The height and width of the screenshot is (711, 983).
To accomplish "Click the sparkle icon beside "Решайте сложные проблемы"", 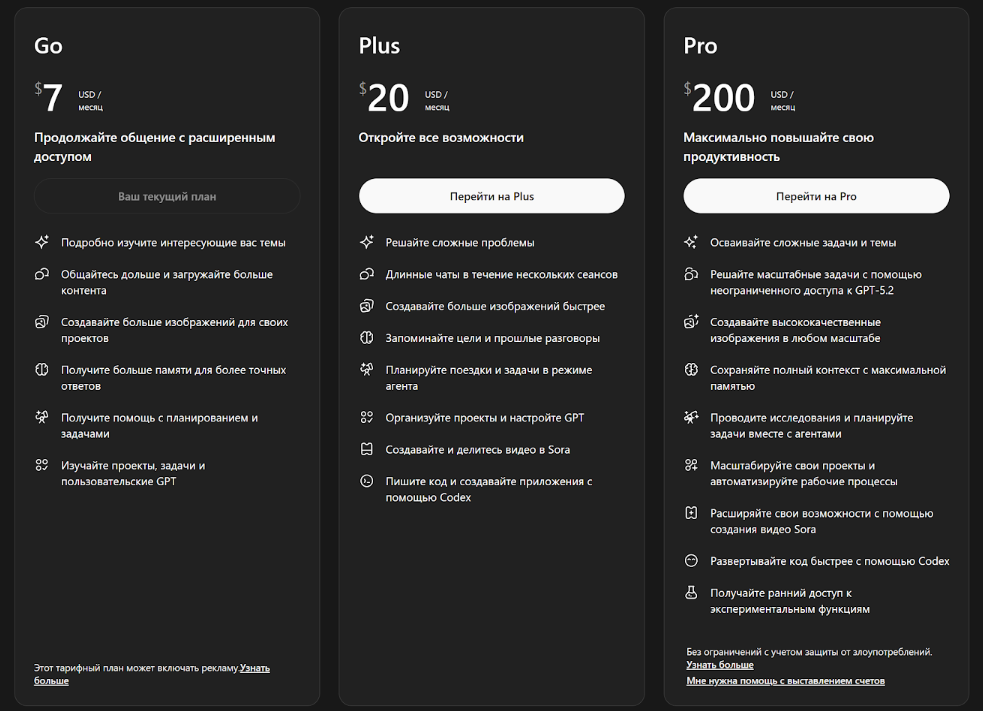I will pos(367,242).
